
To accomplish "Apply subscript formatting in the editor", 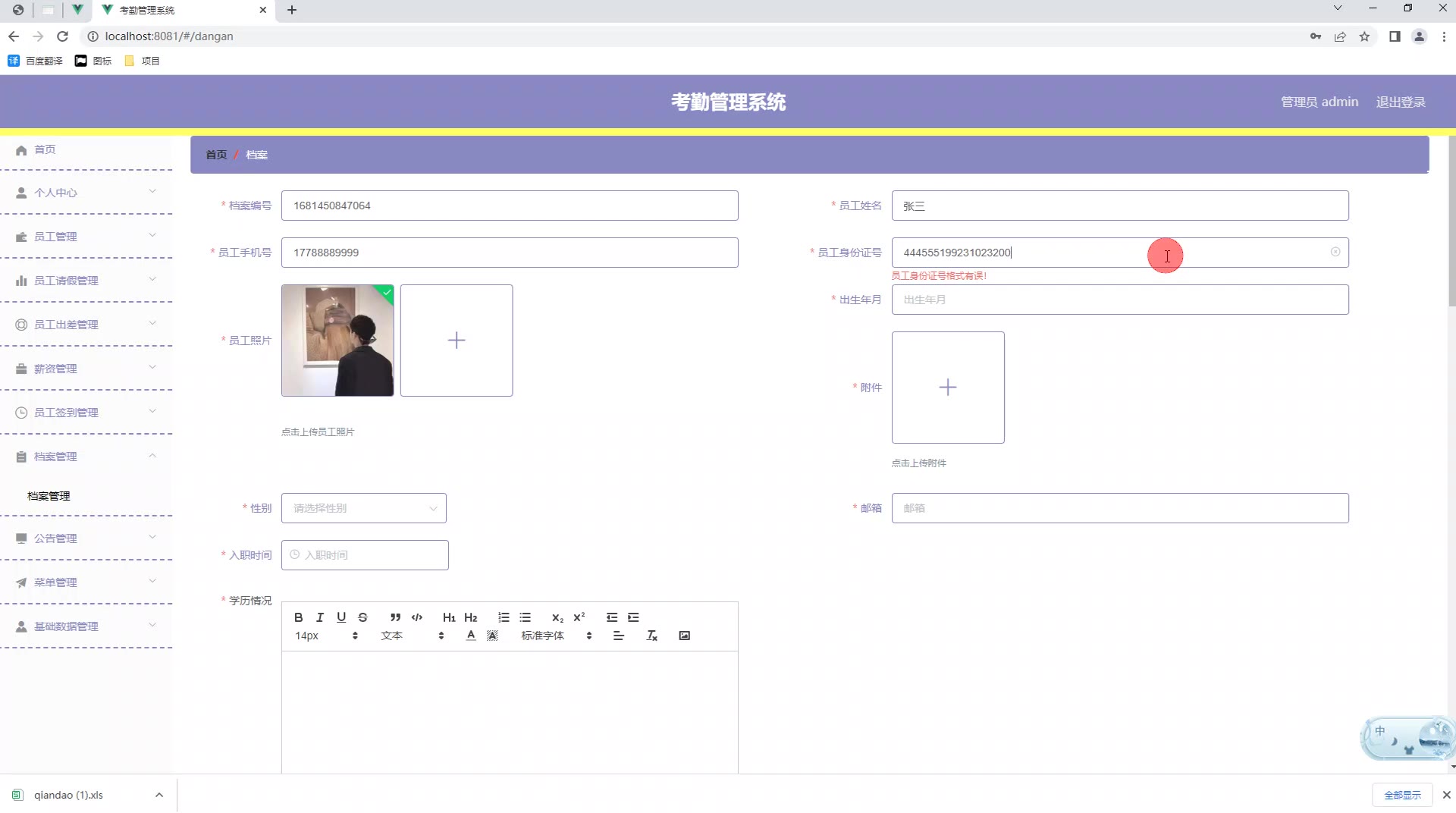I will point(557,617).
